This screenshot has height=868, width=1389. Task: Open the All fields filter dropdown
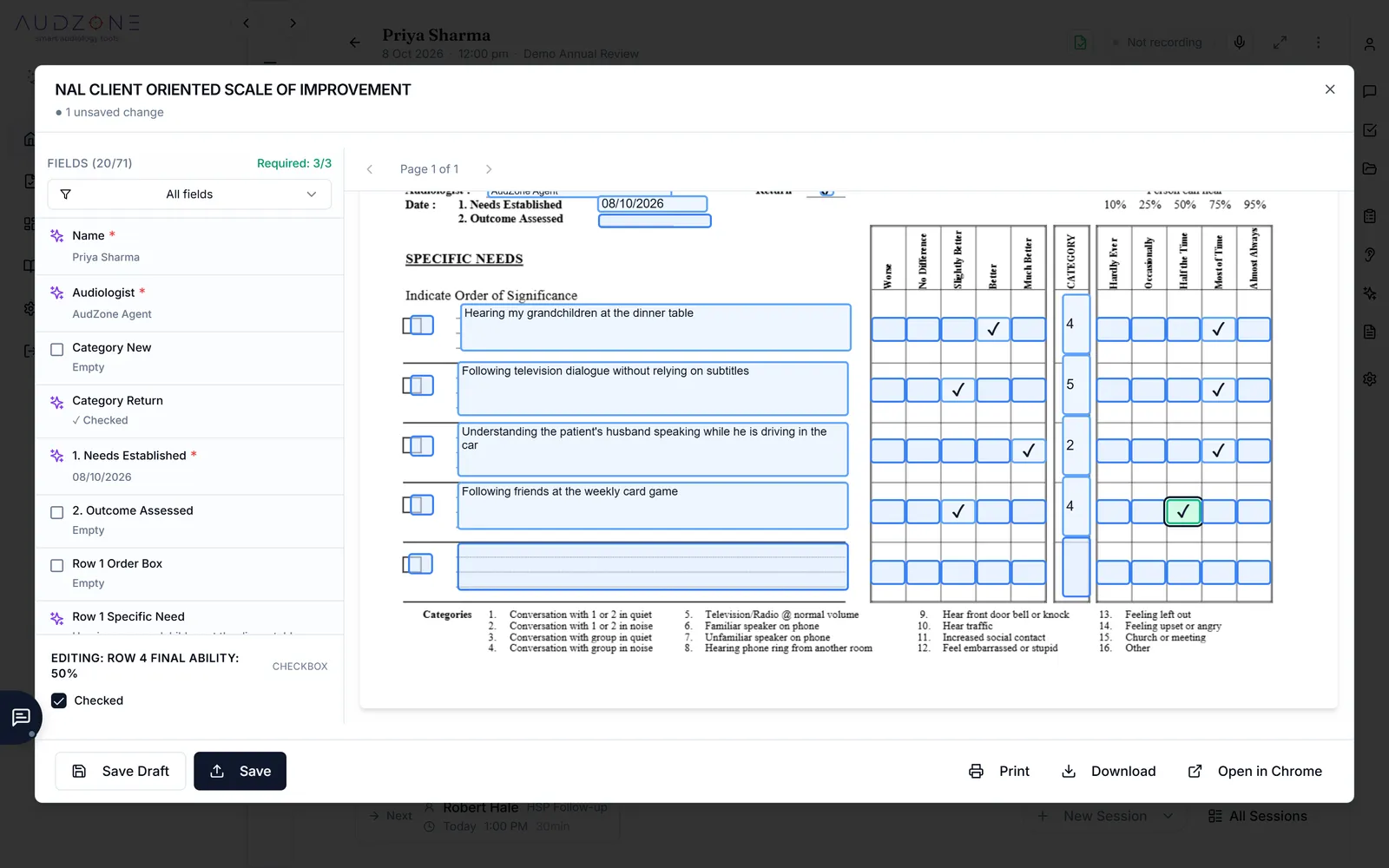189,194
